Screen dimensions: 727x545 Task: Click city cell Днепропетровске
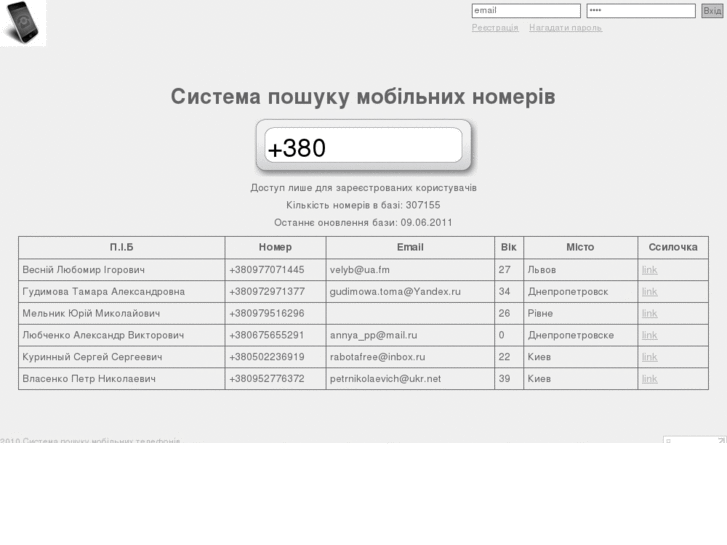tap(571, 335)
